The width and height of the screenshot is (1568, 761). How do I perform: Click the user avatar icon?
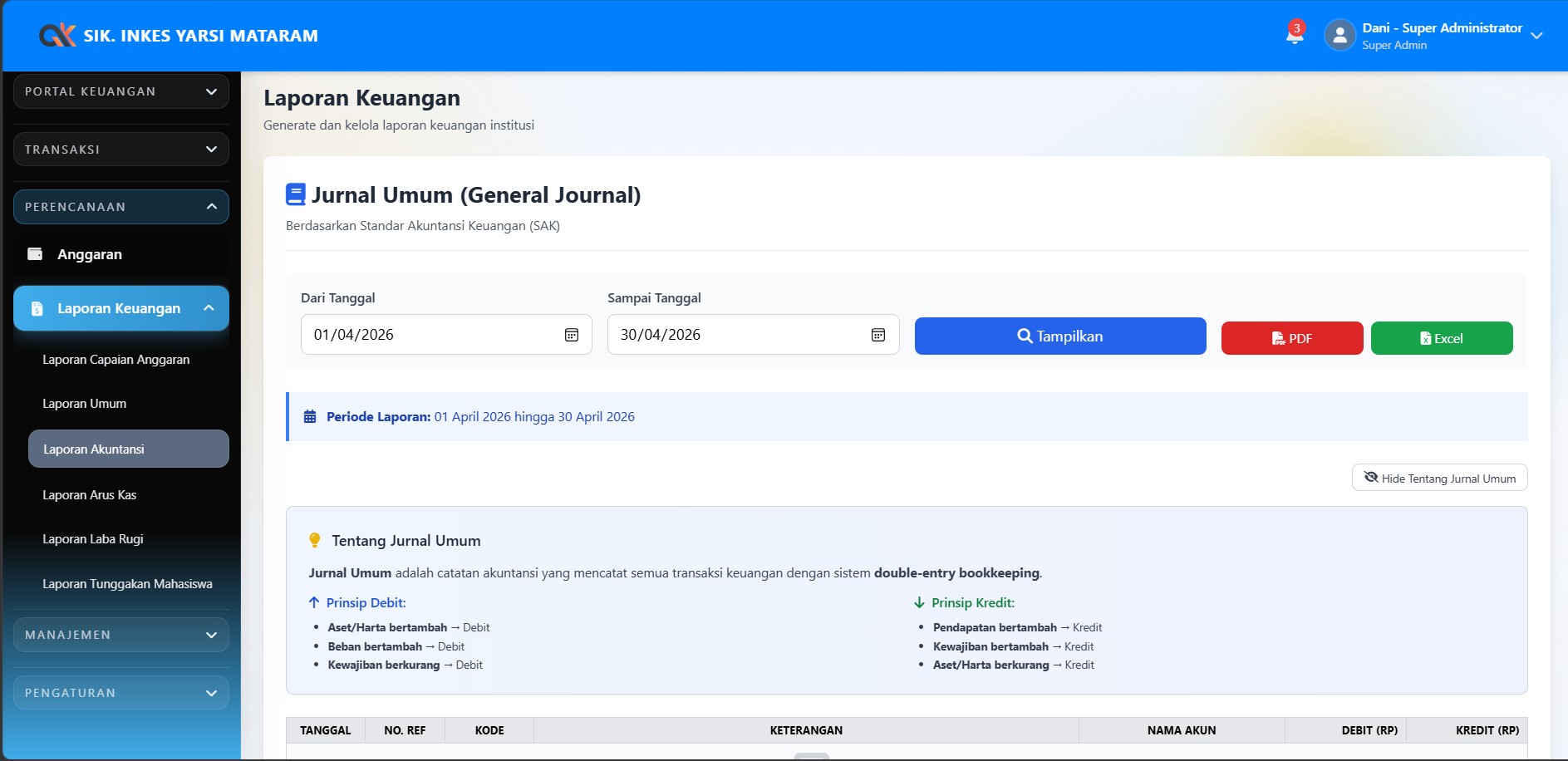click(1339, 36)
